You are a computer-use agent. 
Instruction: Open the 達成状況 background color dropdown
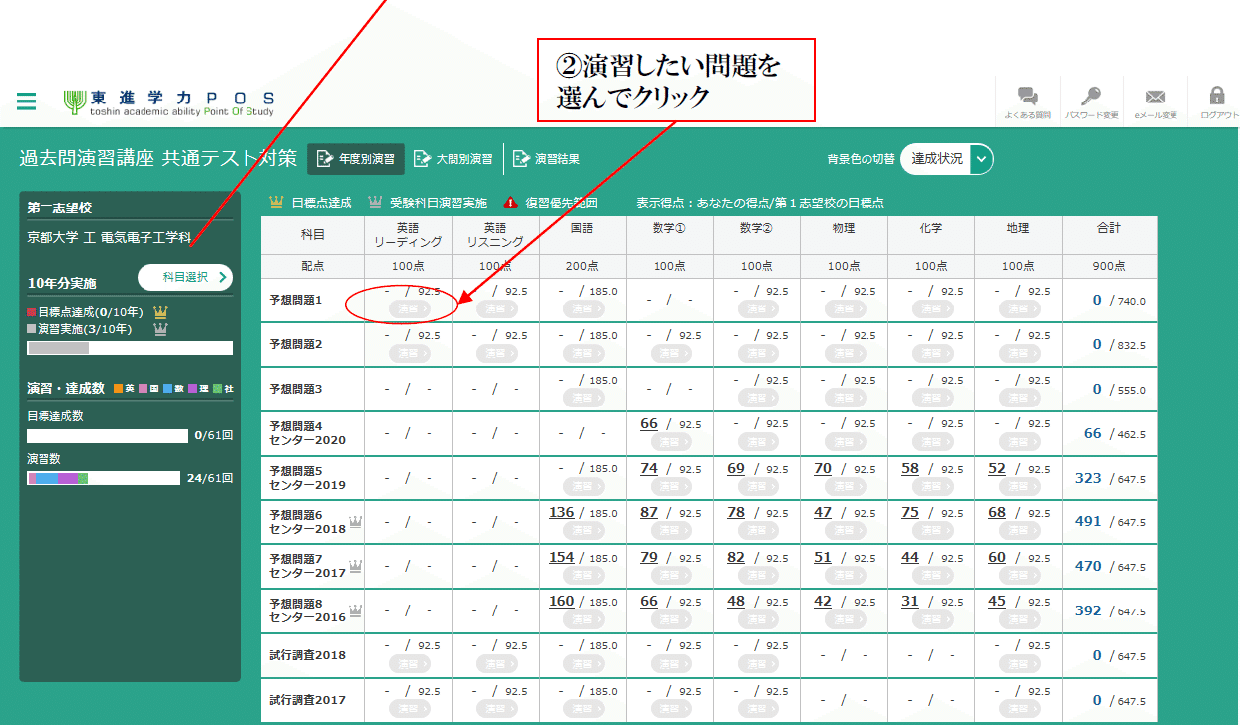(947, 158)
